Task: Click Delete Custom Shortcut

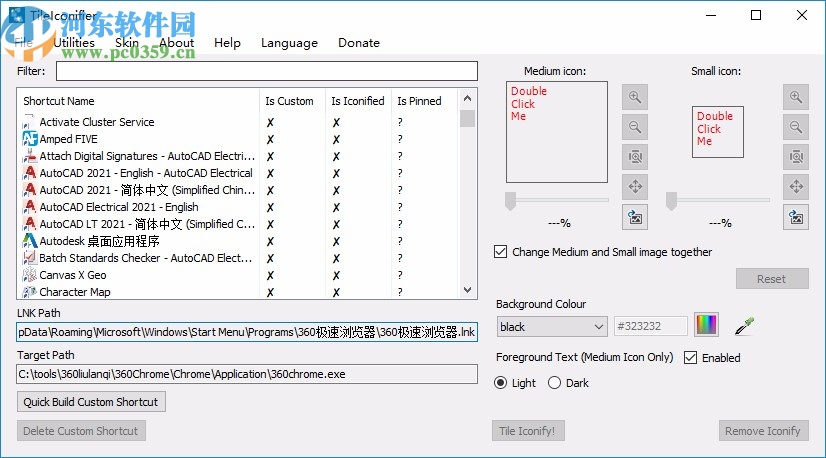Action: [81, 431]
